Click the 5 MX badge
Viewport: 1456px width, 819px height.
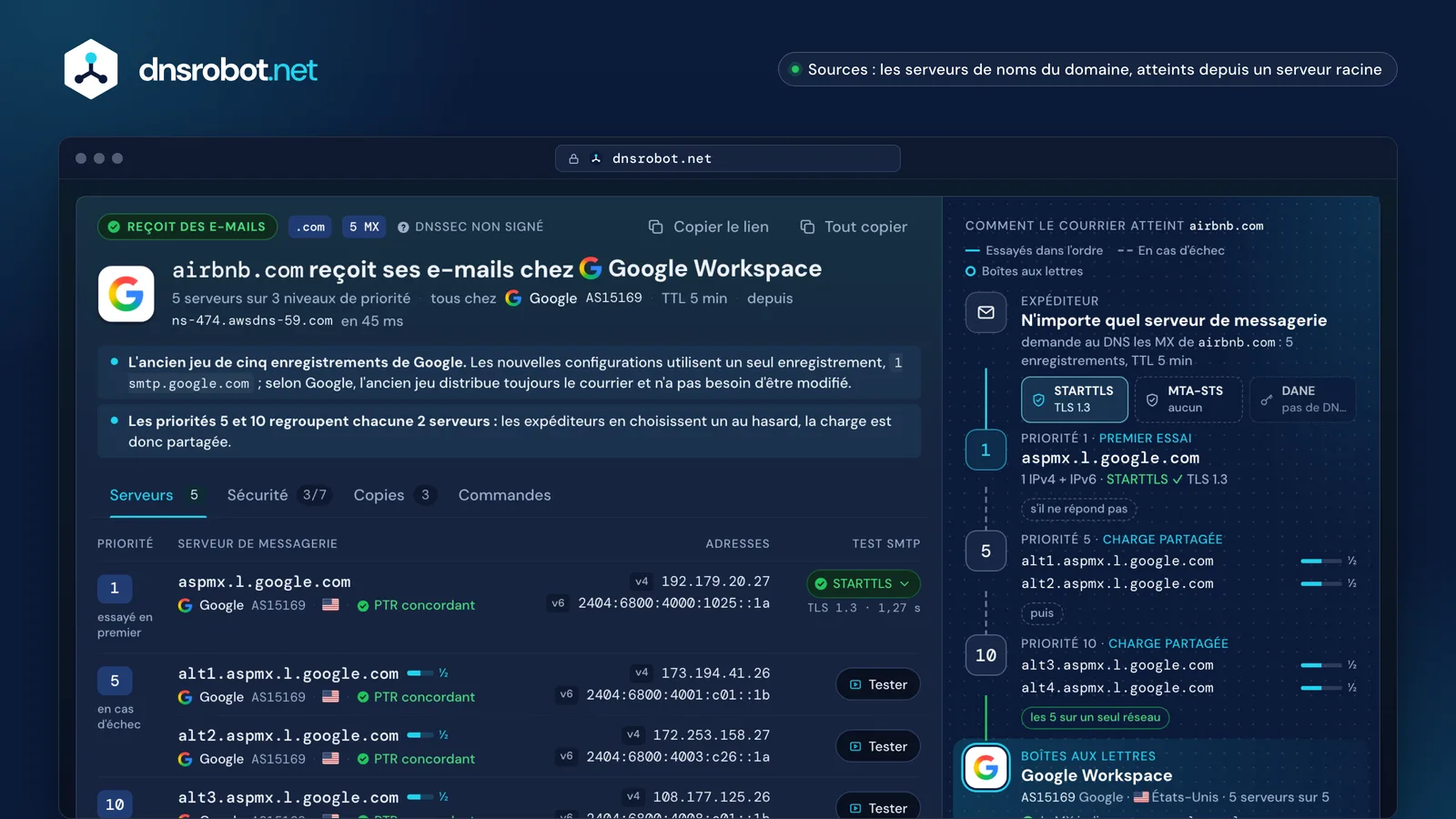(x=364, y=227)
